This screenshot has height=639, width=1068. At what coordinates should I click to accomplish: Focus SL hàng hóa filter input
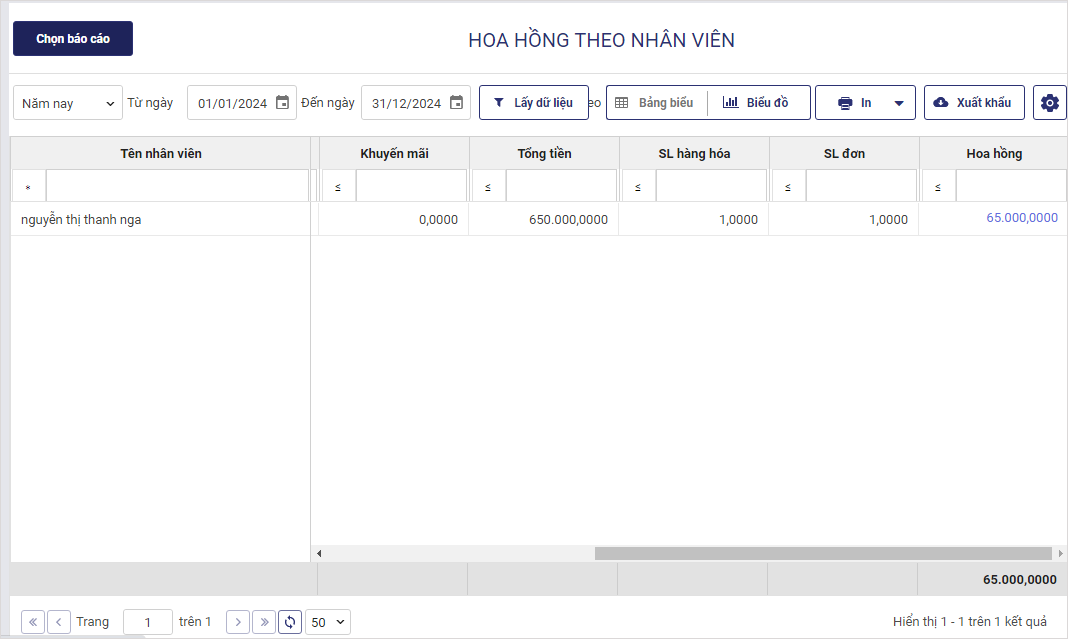[x=711, y=186]
